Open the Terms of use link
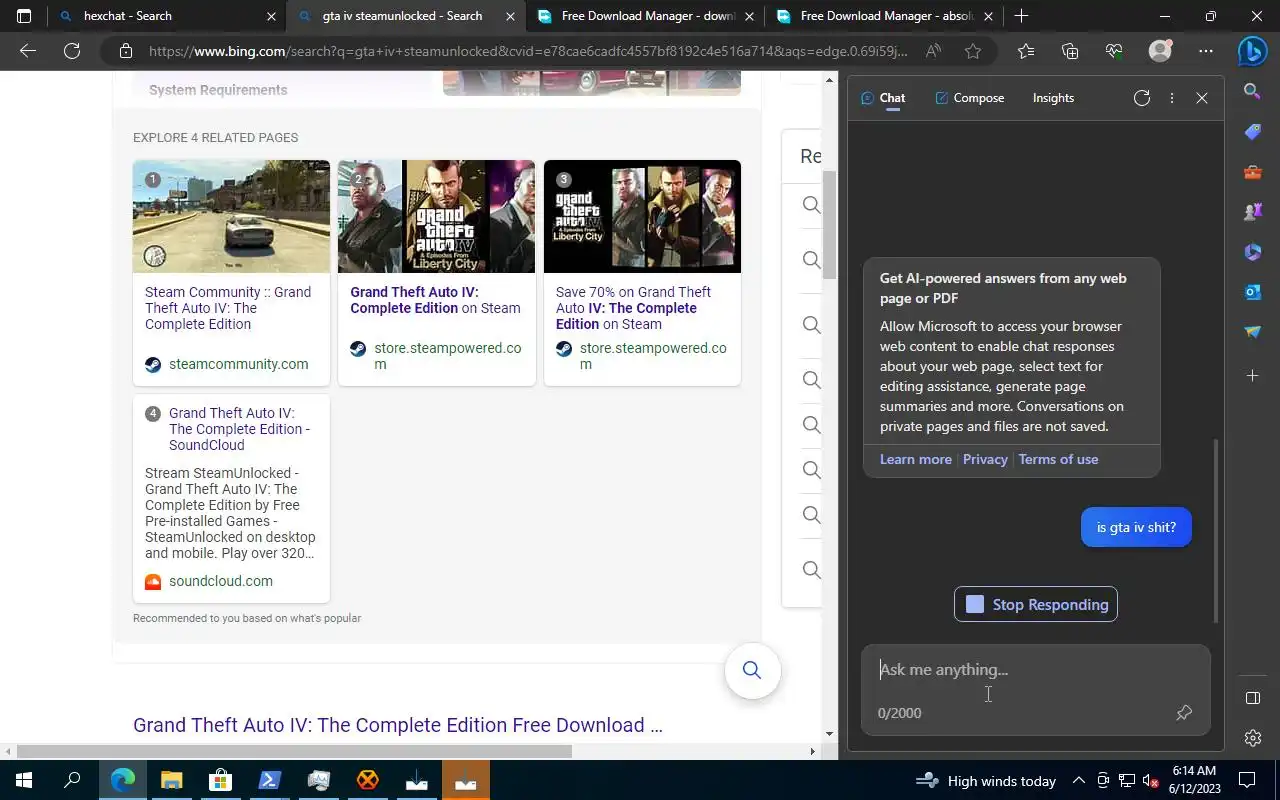This screenshot has height=800, width=1280. tap(1058, 459)
